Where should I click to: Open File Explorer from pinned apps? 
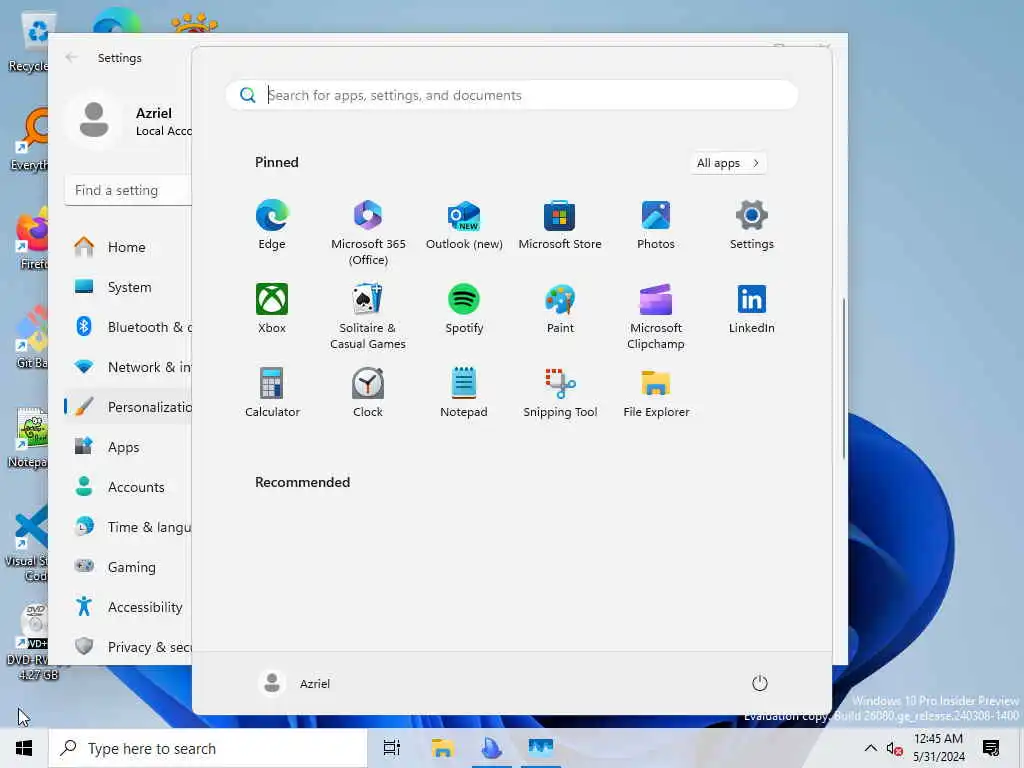point(656,392)
